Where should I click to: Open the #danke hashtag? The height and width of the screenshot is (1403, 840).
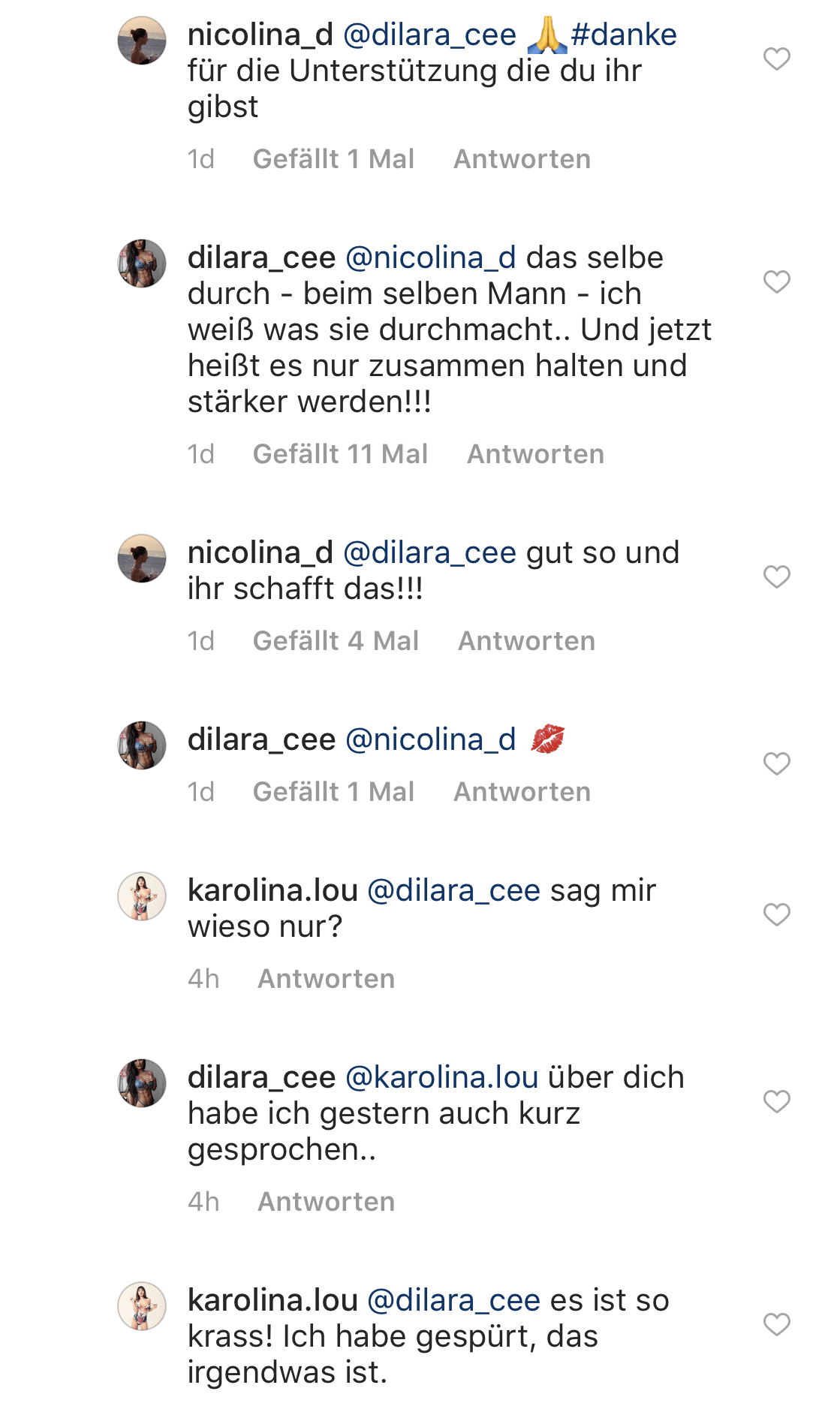click(623, 35)
